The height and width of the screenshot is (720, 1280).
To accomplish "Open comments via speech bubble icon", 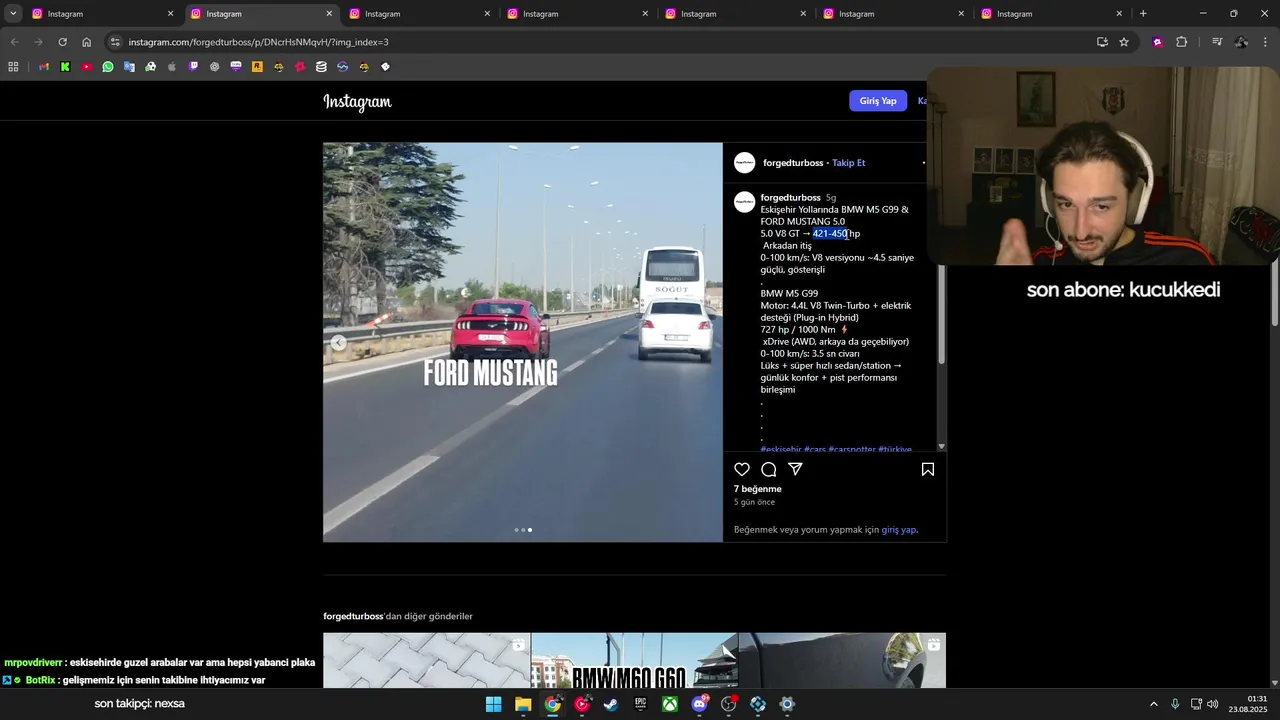I will coord(769,469).
